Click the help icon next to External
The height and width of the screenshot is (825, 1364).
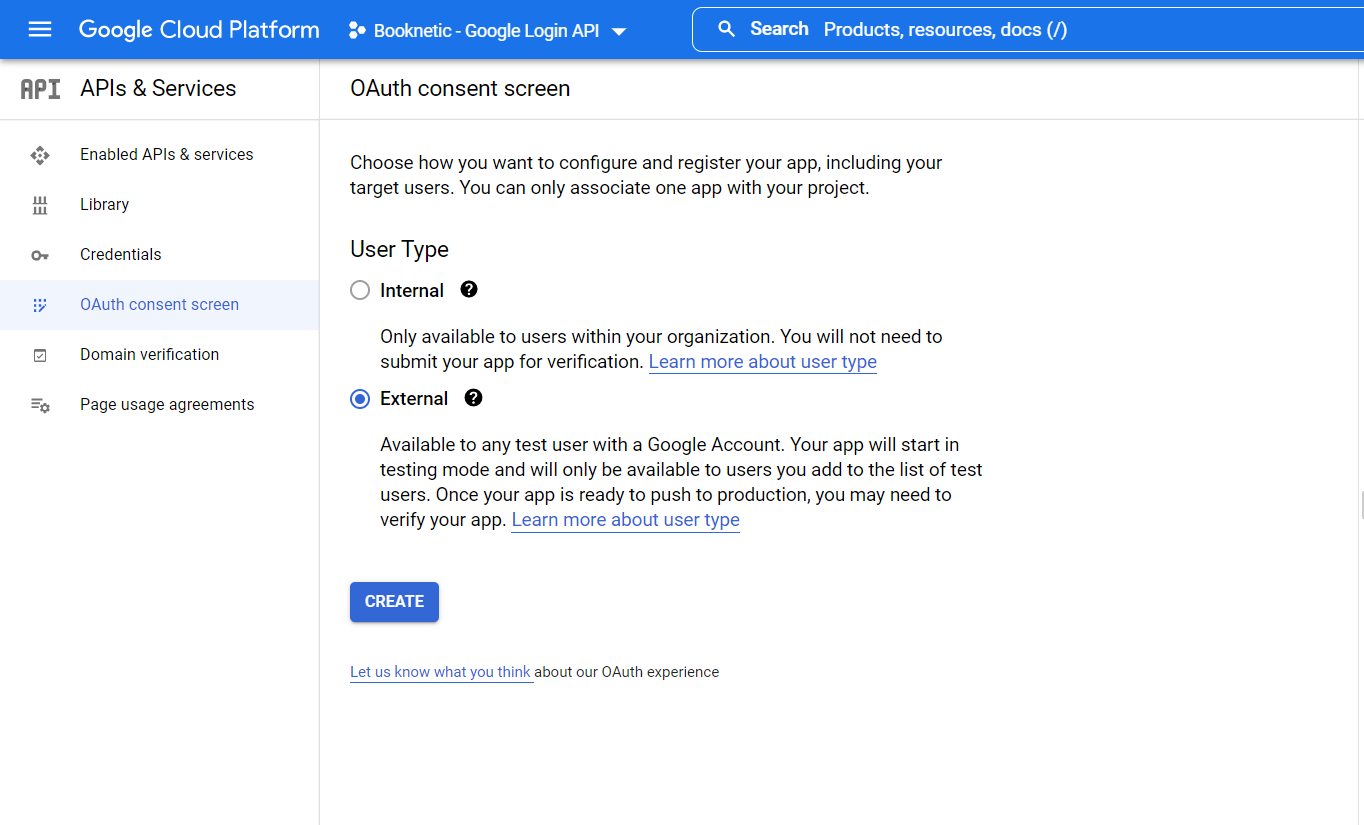472,397
